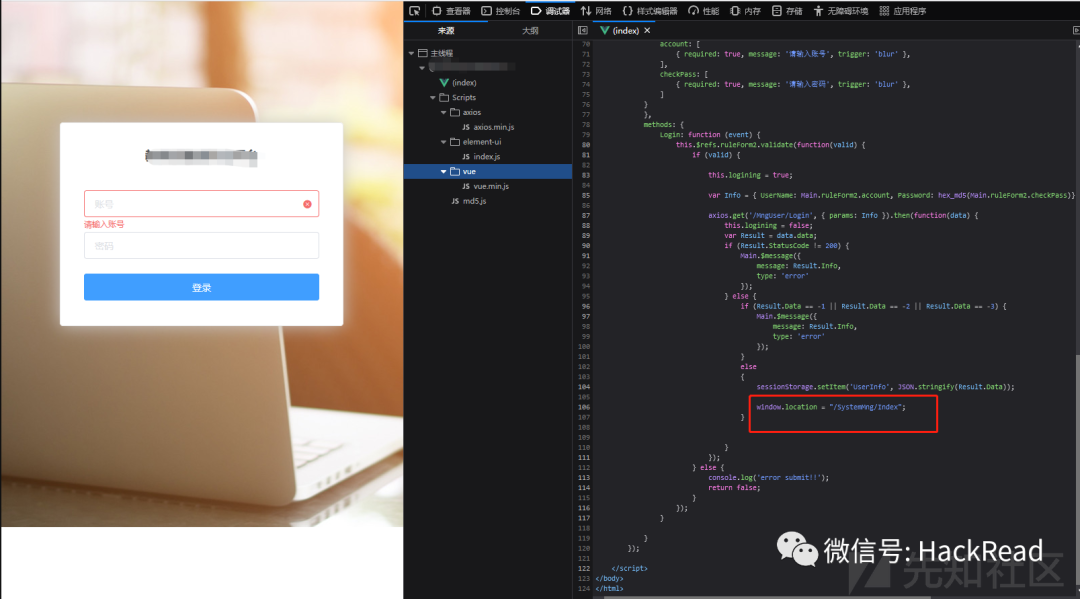Image resolution: width=1080 pixels, height=599 pixels.
Task: Click the Vue icon on (index) tree item
Action: [444, 83]
